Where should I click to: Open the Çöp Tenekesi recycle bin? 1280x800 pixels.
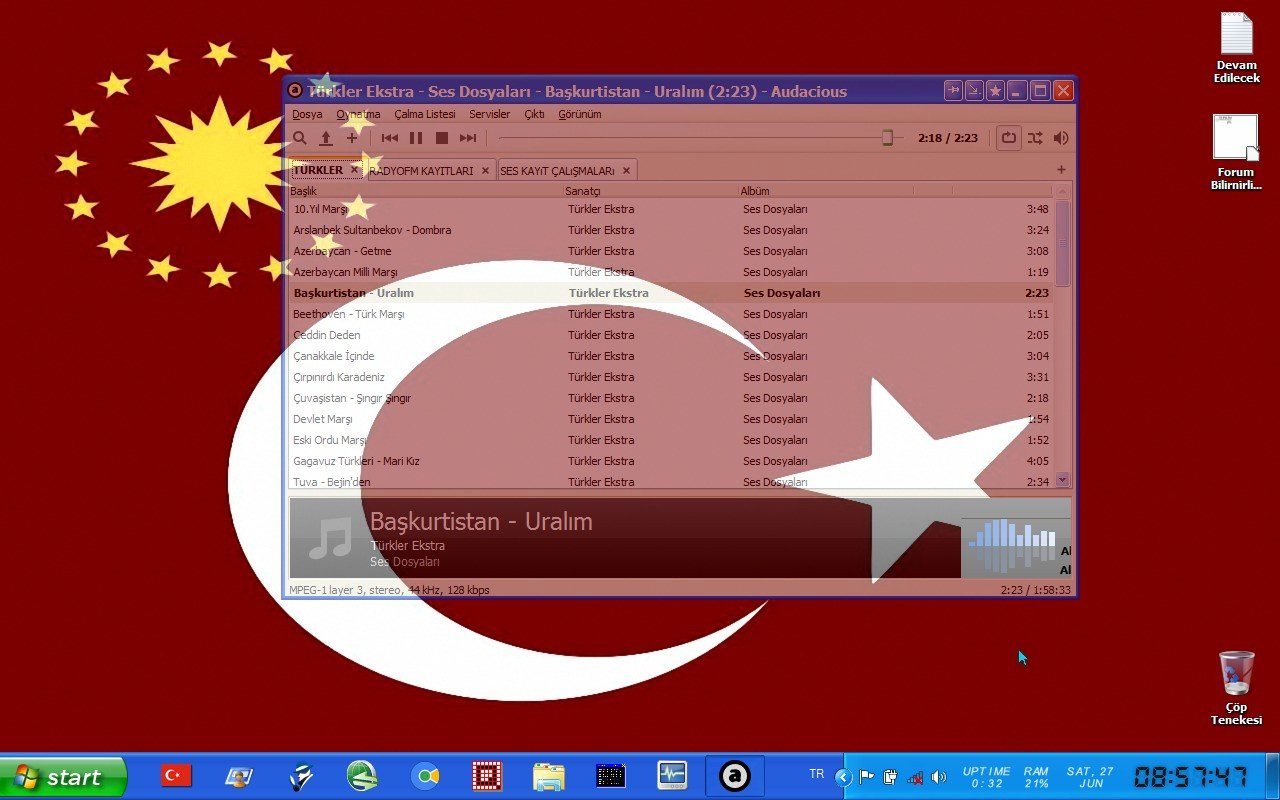[x=1236, y=688]
